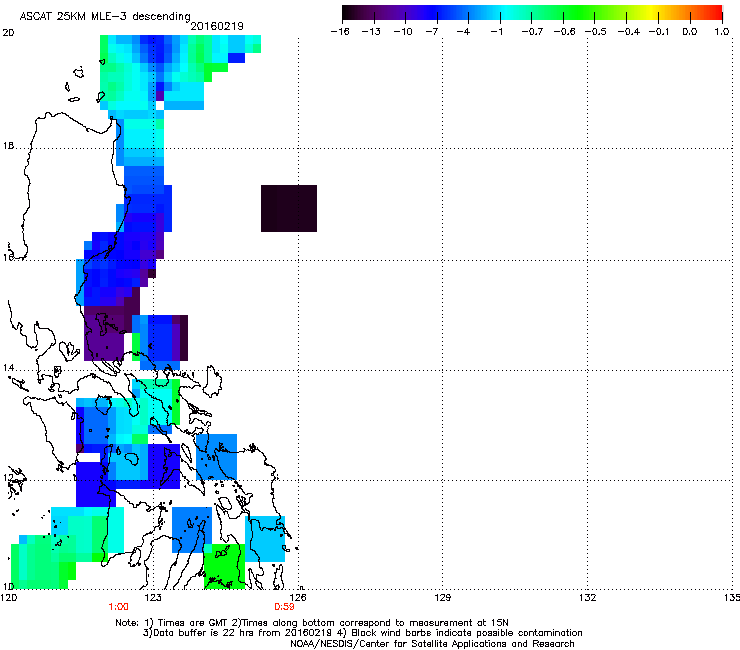Screen dimensions: 740x650
Task: Click the -0.6 label on the color scale
Action: (x=564, y=32)
